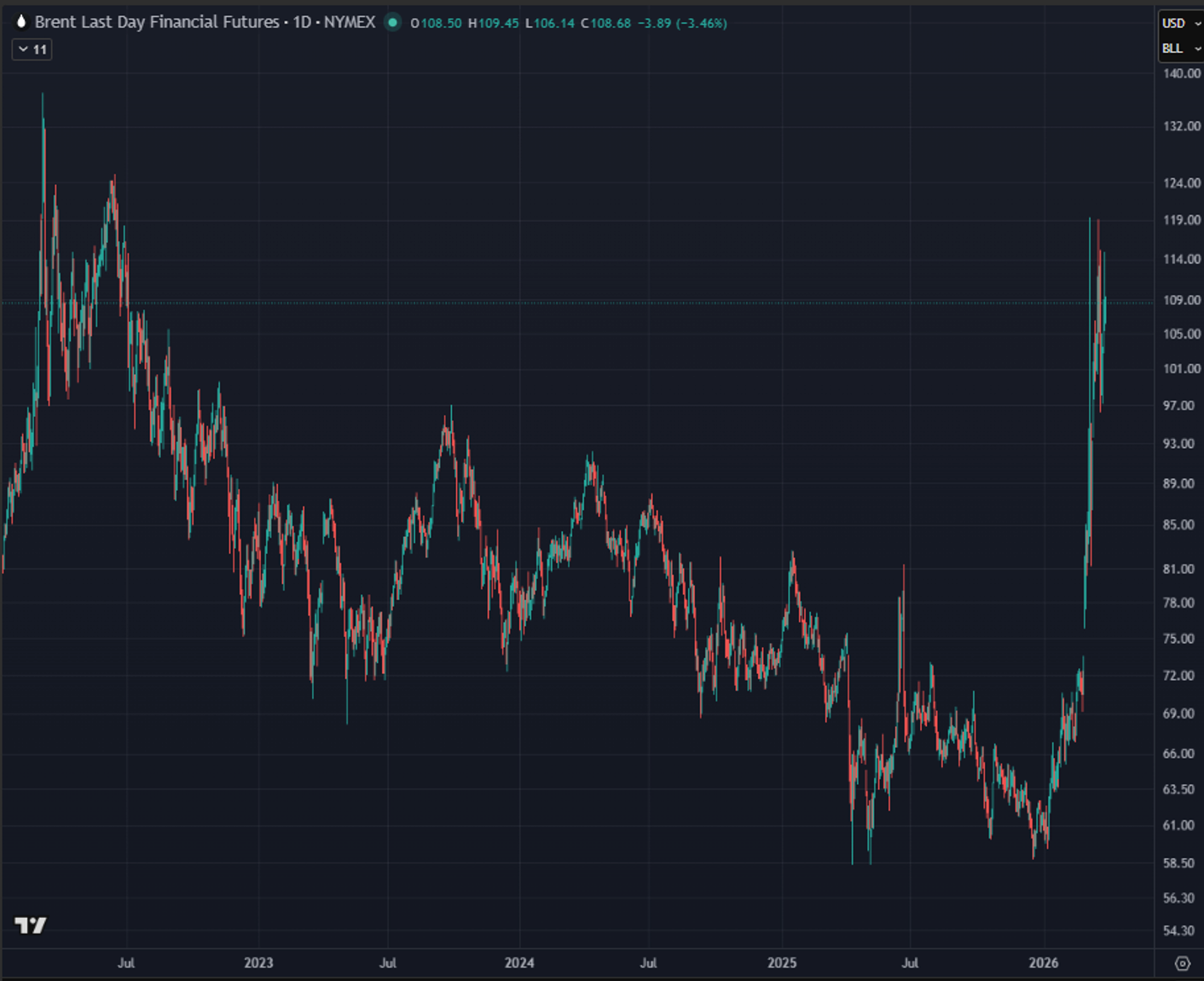The width and height of the screenshot is (1204, 981).
Task: Click the 97.00 price axis label
Action: tap(1179, 406)
